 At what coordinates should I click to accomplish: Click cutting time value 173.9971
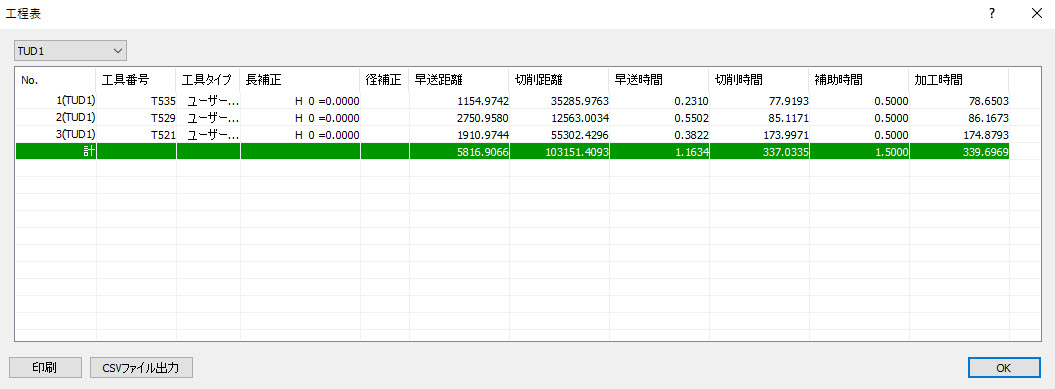point(786,135)
